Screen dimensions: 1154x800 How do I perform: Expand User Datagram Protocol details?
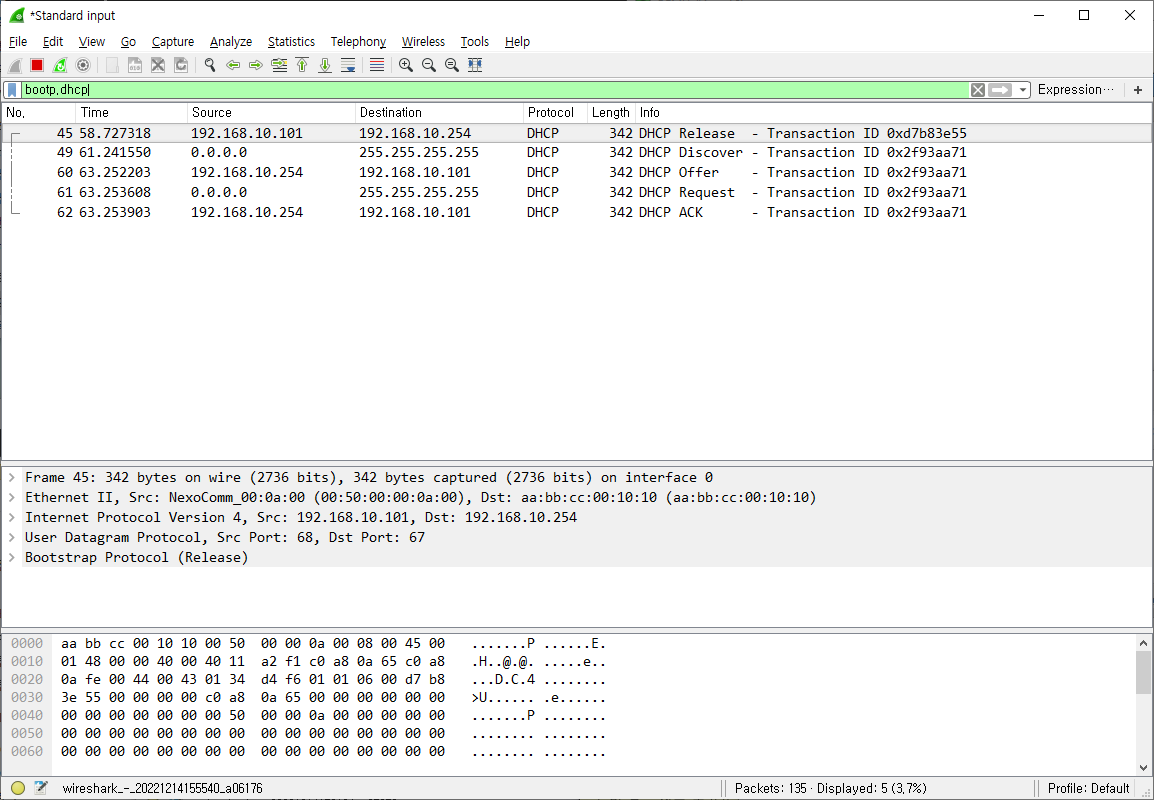(x=12, y=537)
